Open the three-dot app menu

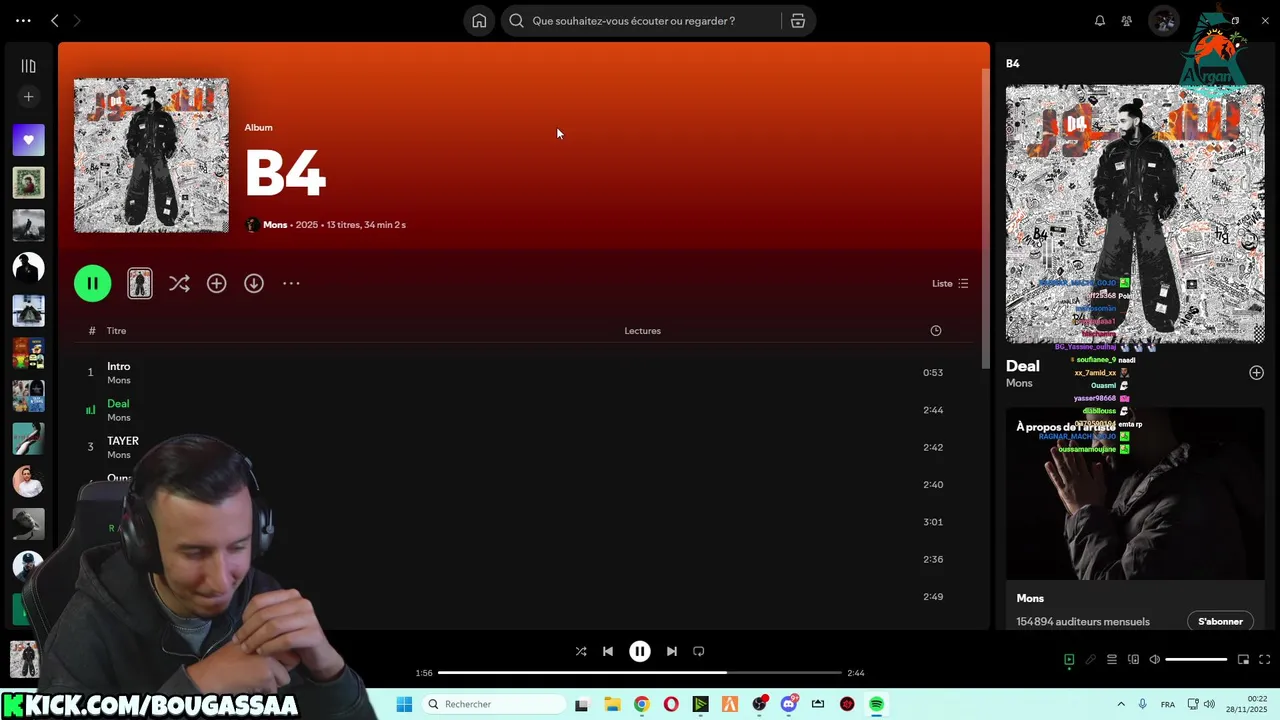(x=23, y=21)
